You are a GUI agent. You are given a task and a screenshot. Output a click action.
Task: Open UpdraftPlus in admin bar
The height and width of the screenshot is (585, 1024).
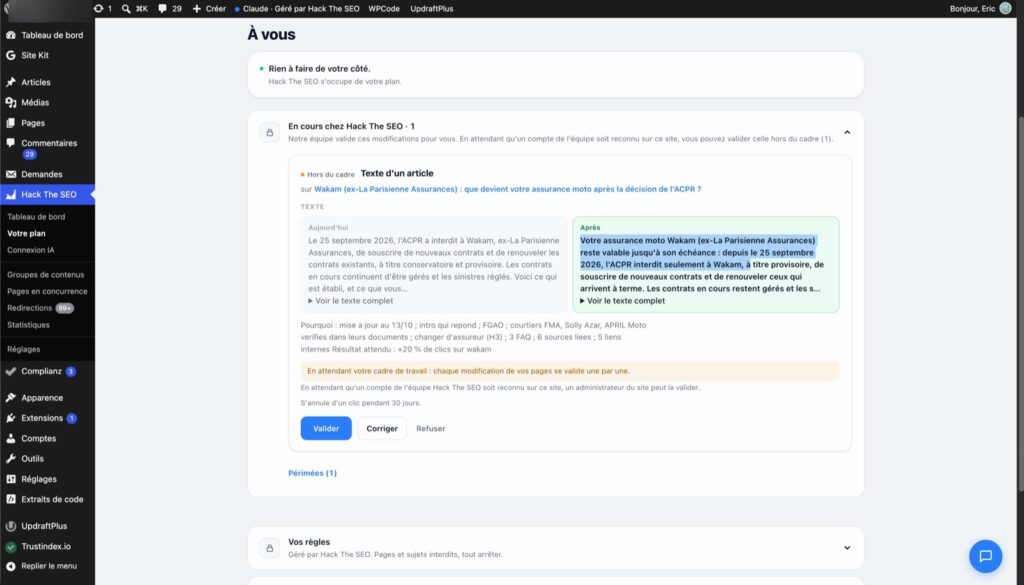click(432, 8)
